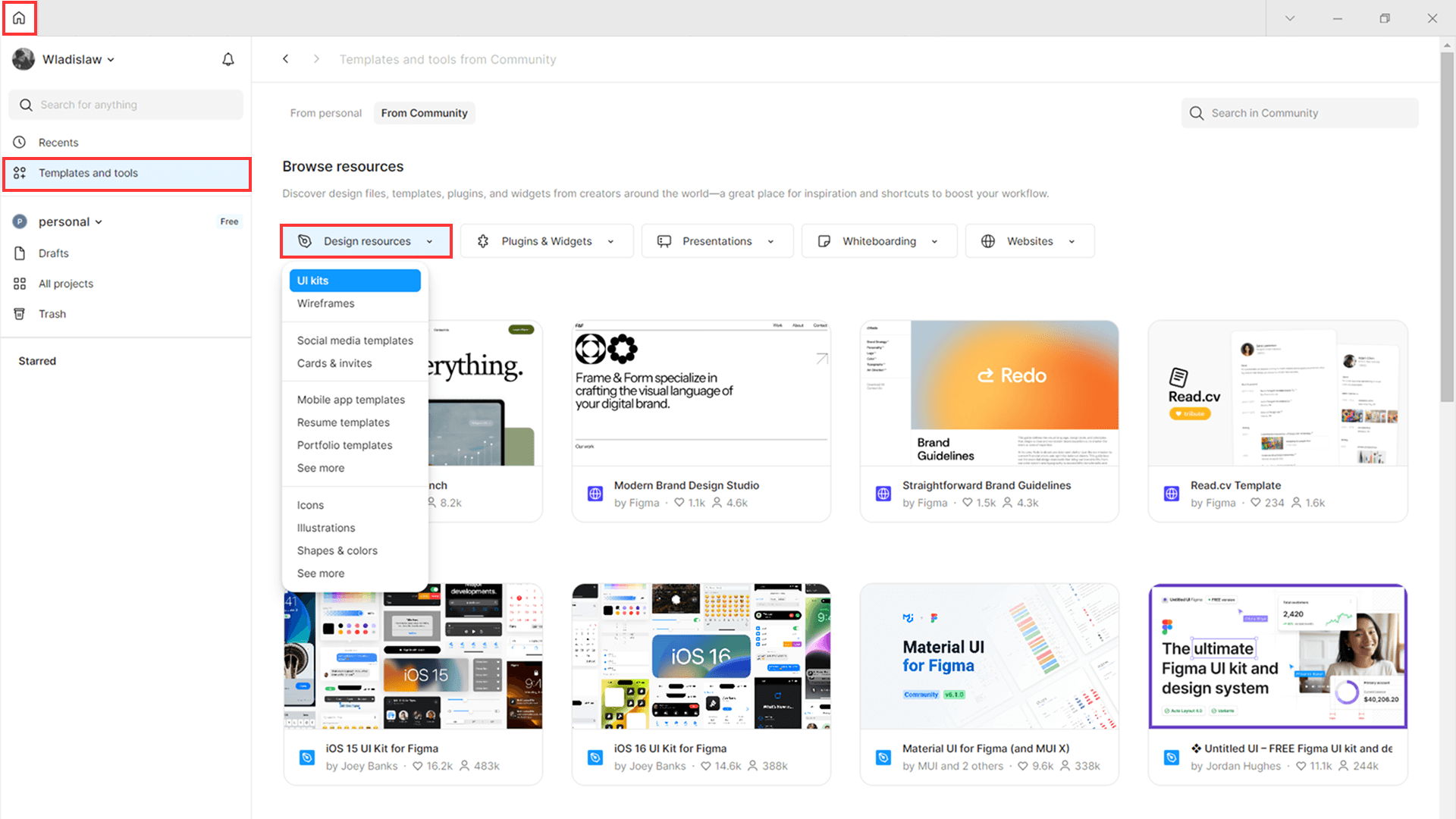Expand the Websites category dropdown
The width and height of the screenshot is (1456, 819).
tap(1029, 241)
